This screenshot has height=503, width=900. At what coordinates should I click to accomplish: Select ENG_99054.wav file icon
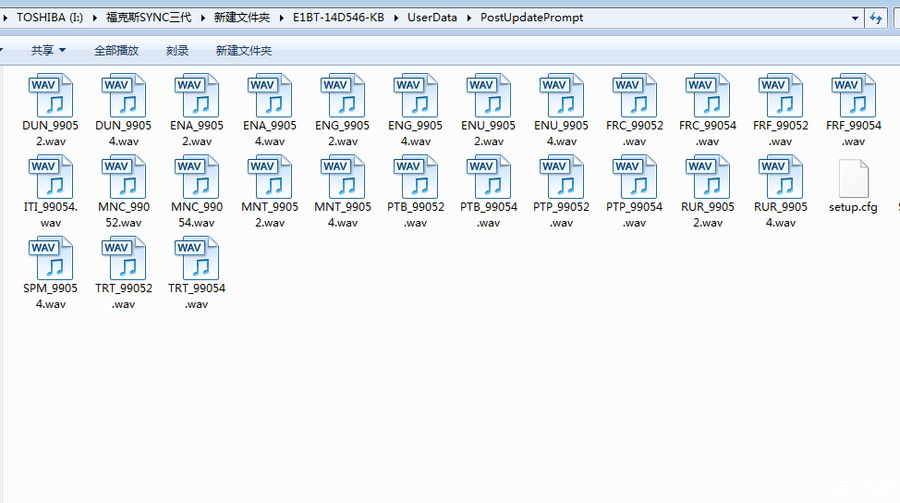click(x=415, y=95)
